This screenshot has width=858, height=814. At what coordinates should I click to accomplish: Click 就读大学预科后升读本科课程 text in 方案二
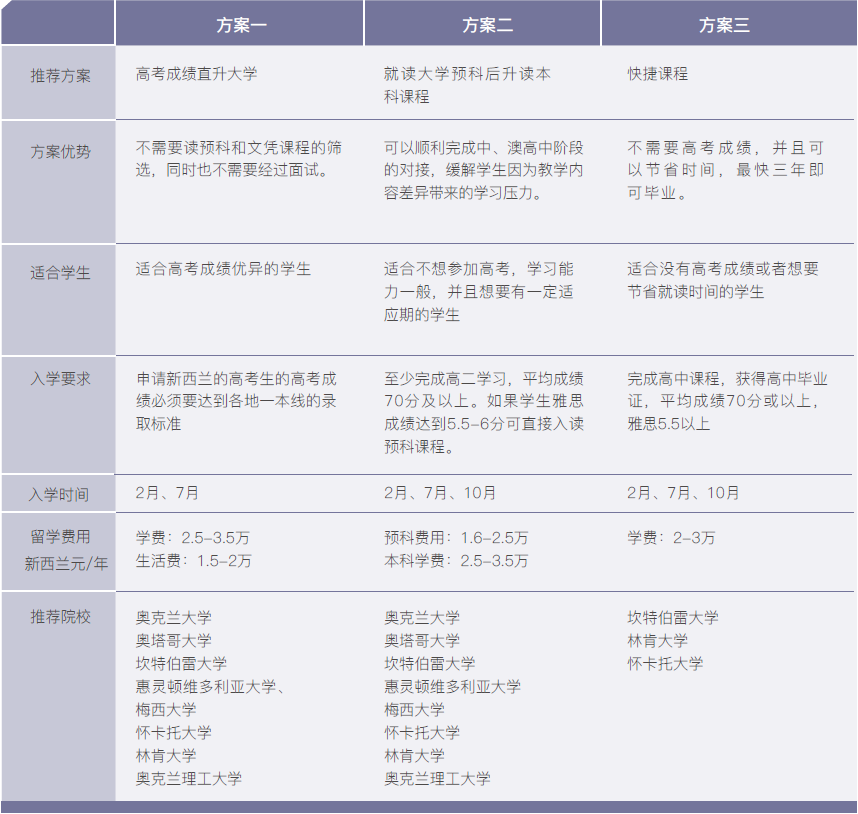[466, 85]
